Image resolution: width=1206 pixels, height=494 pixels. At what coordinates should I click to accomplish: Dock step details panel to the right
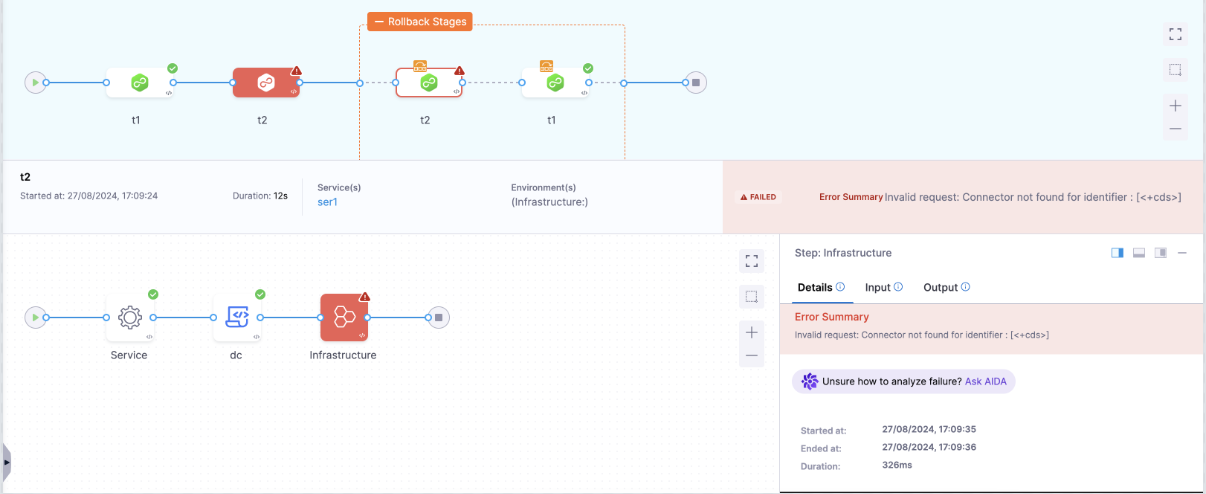[x=1117, y=253]
